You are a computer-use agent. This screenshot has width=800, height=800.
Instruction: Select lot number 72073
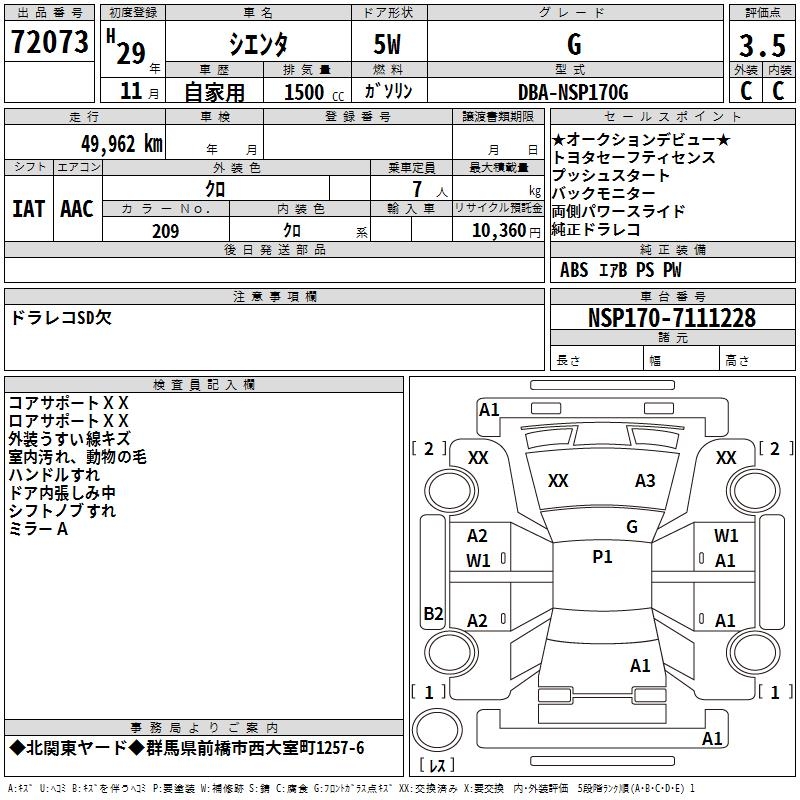tap(49, 41)
